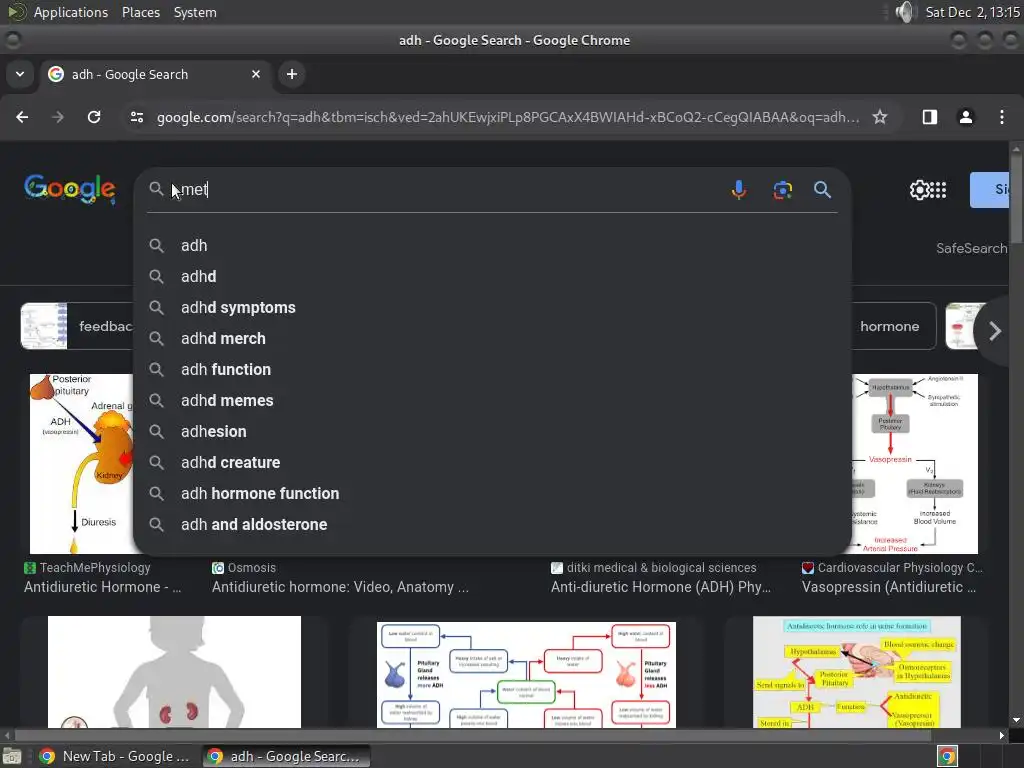
Task: Open Chrome profile icon
Action: coord(965,117)
